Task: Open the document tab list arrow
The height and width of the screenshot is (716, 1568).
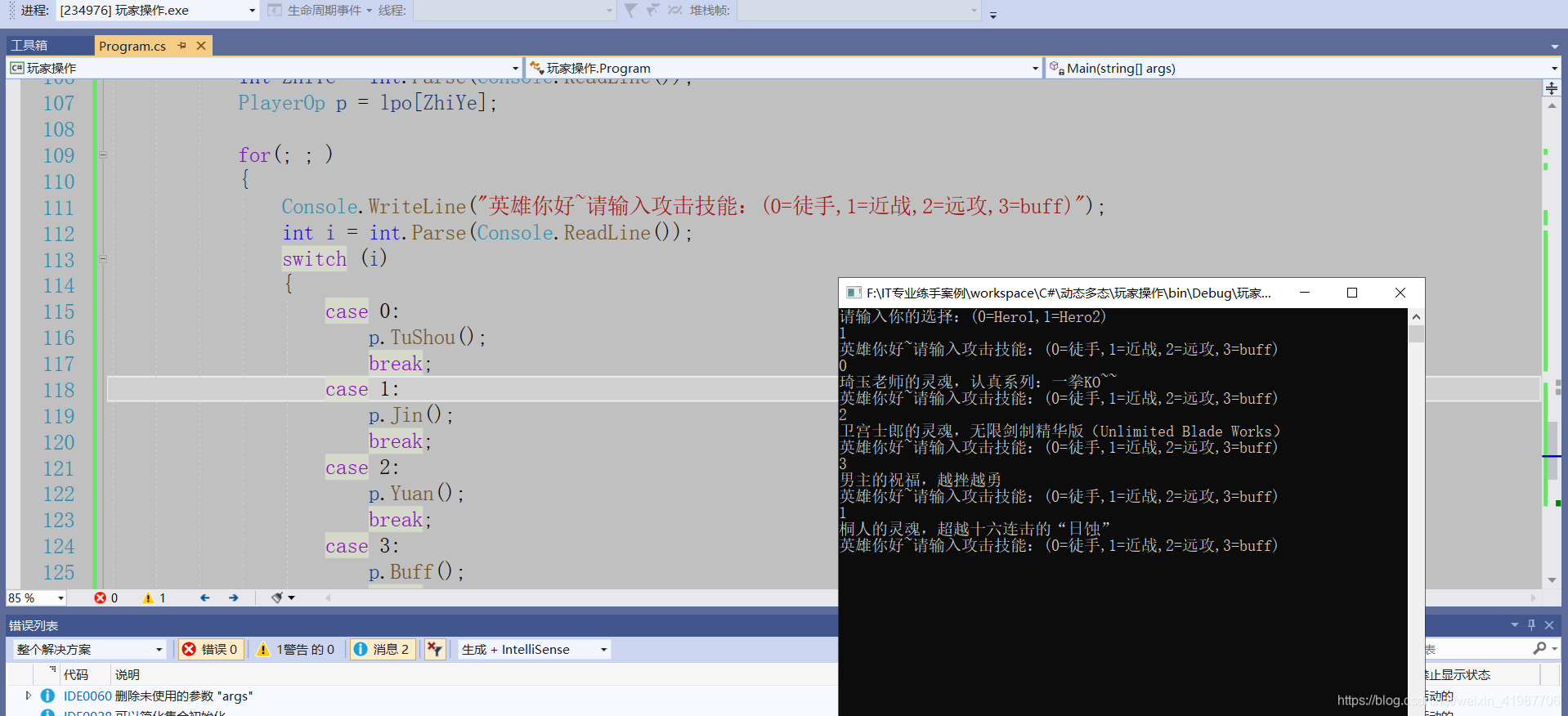Action: point(1554,47)
